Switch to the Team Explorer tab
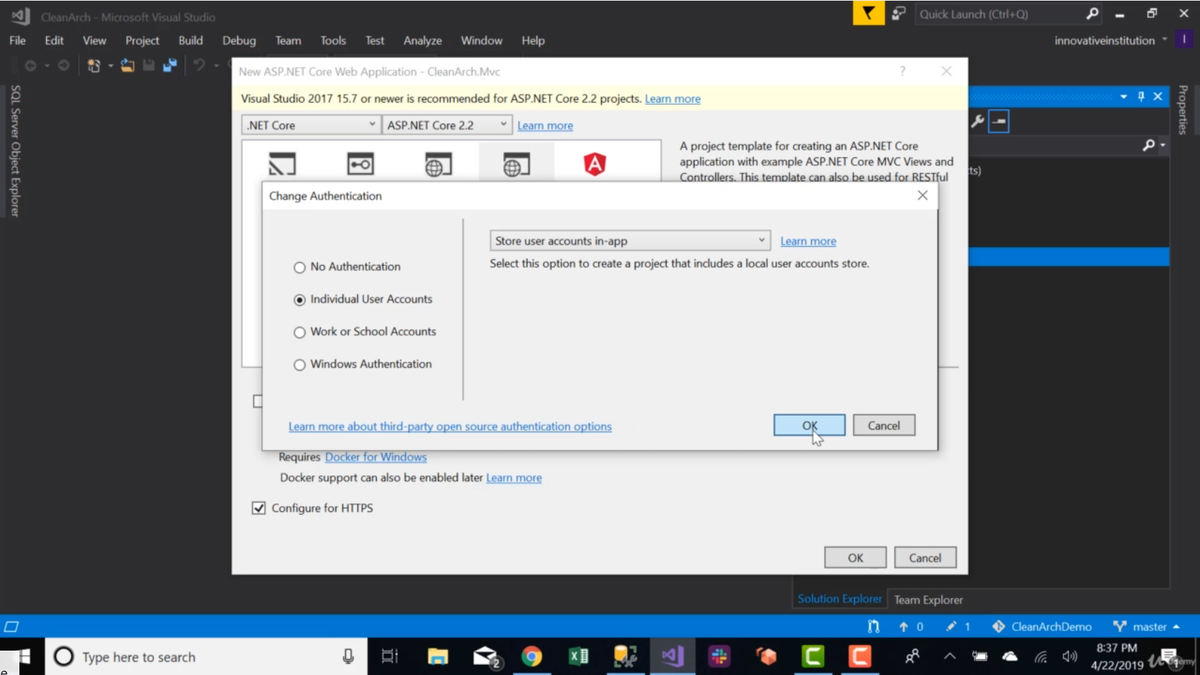This screenshot has width=1200, height=675. coord(928,600)
